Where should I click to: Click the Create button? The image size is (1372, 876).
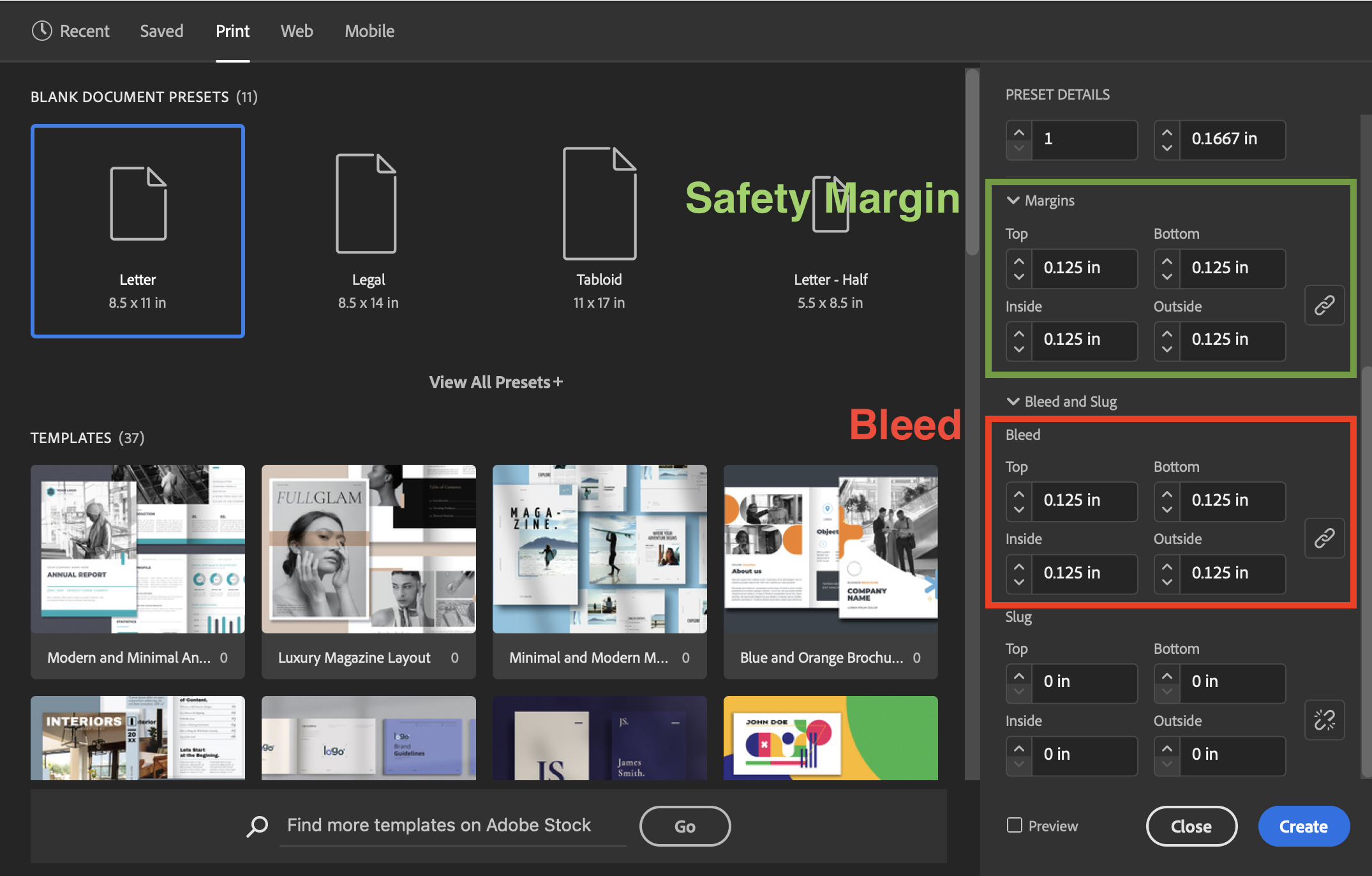pos(1303,826)
